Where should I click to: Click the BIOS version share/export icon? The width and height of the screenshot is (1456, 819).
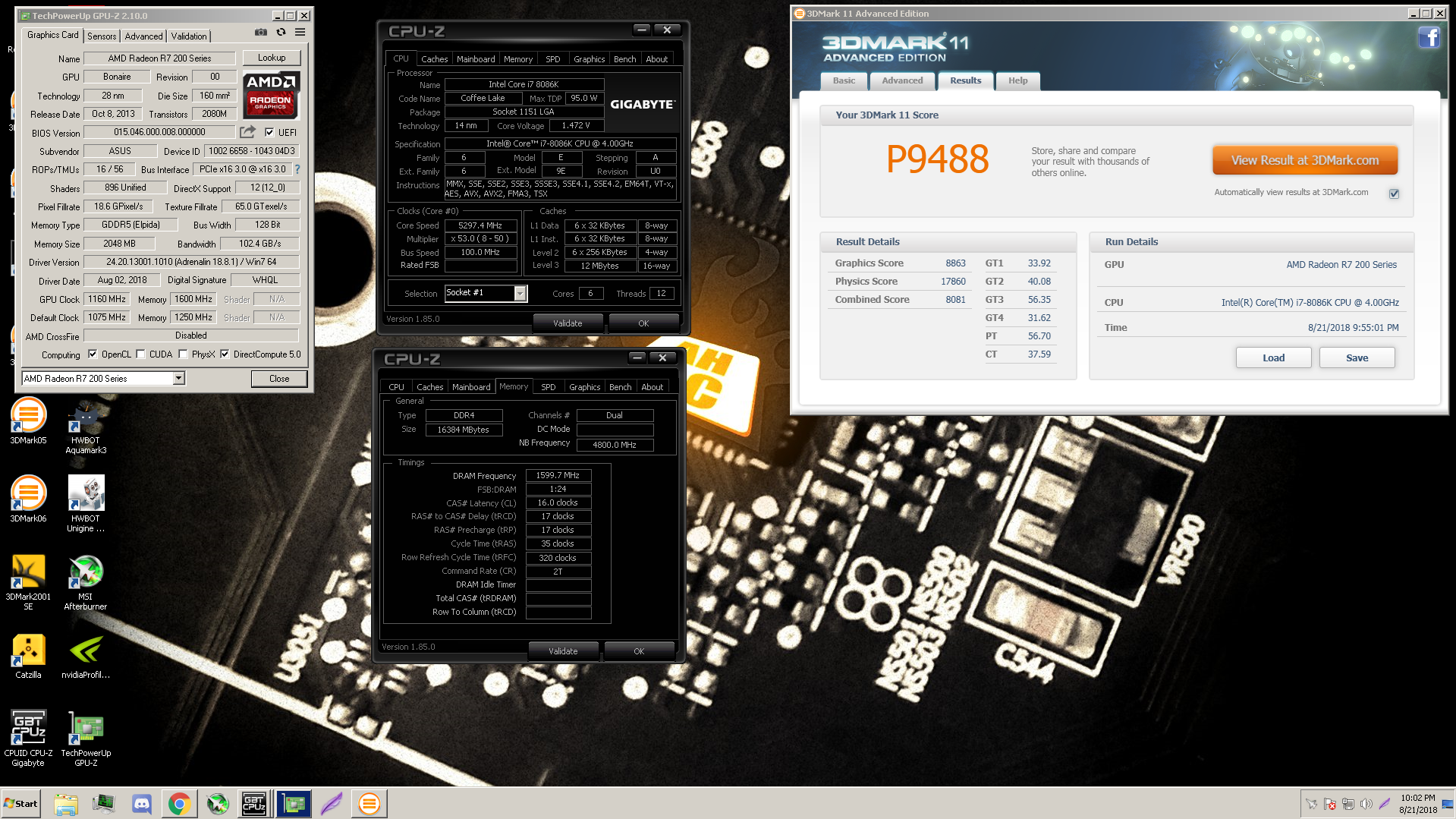(x=248, y=132)
